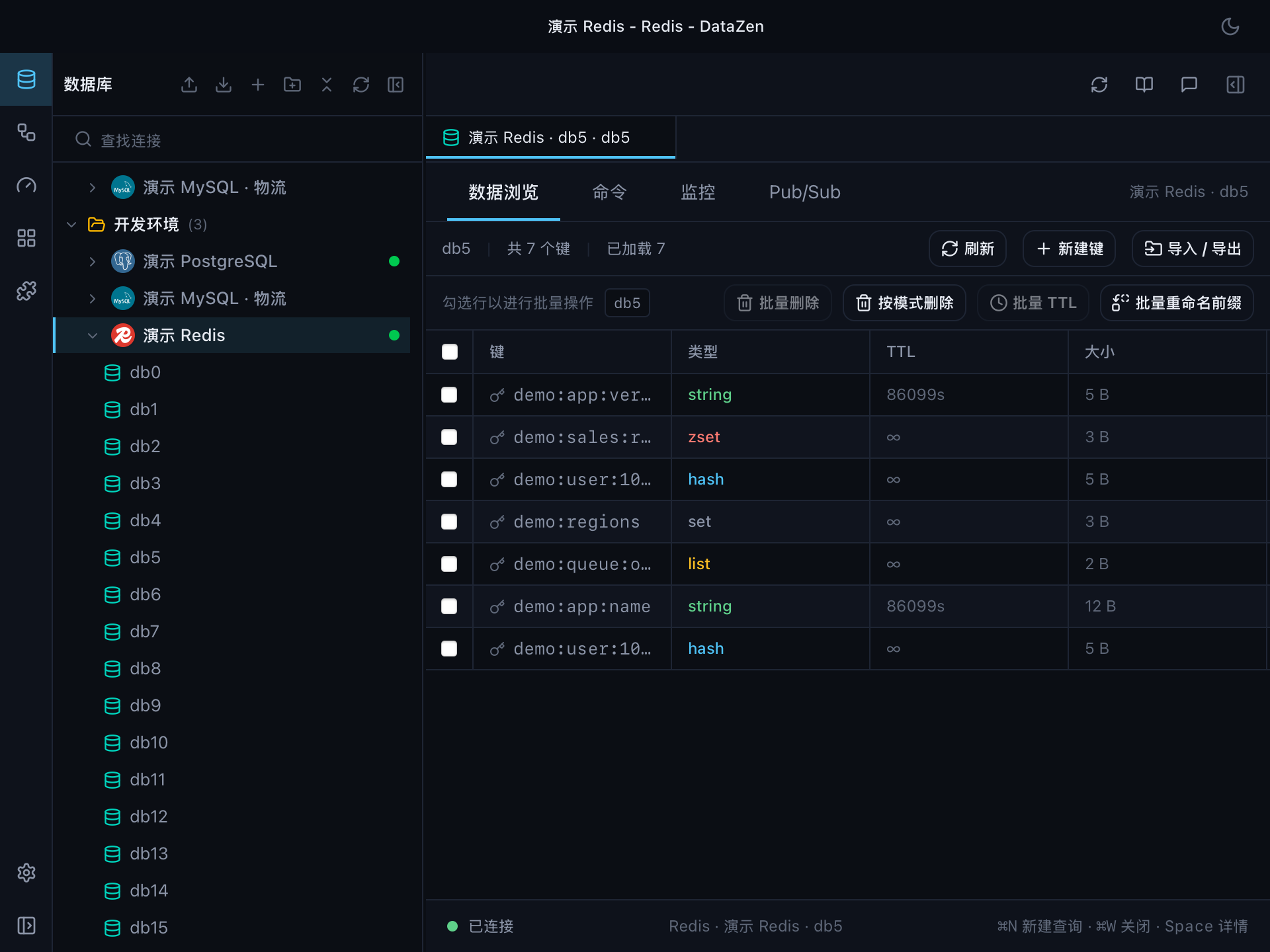The height and width of the screenshot is (952, 1270).
Task: Switch to the Pub/Sub tab
Action: pos(804,192)
